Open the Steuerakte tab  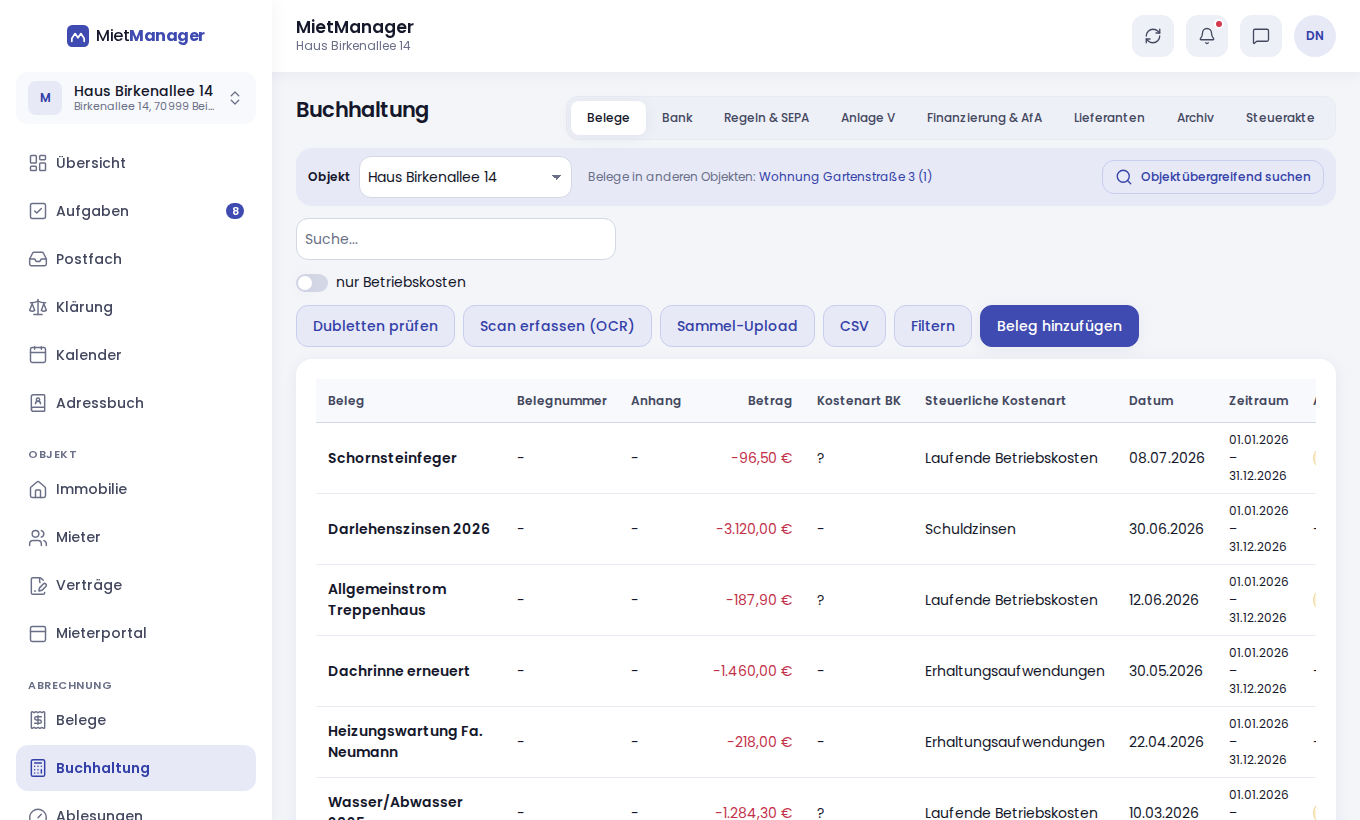1280,118
